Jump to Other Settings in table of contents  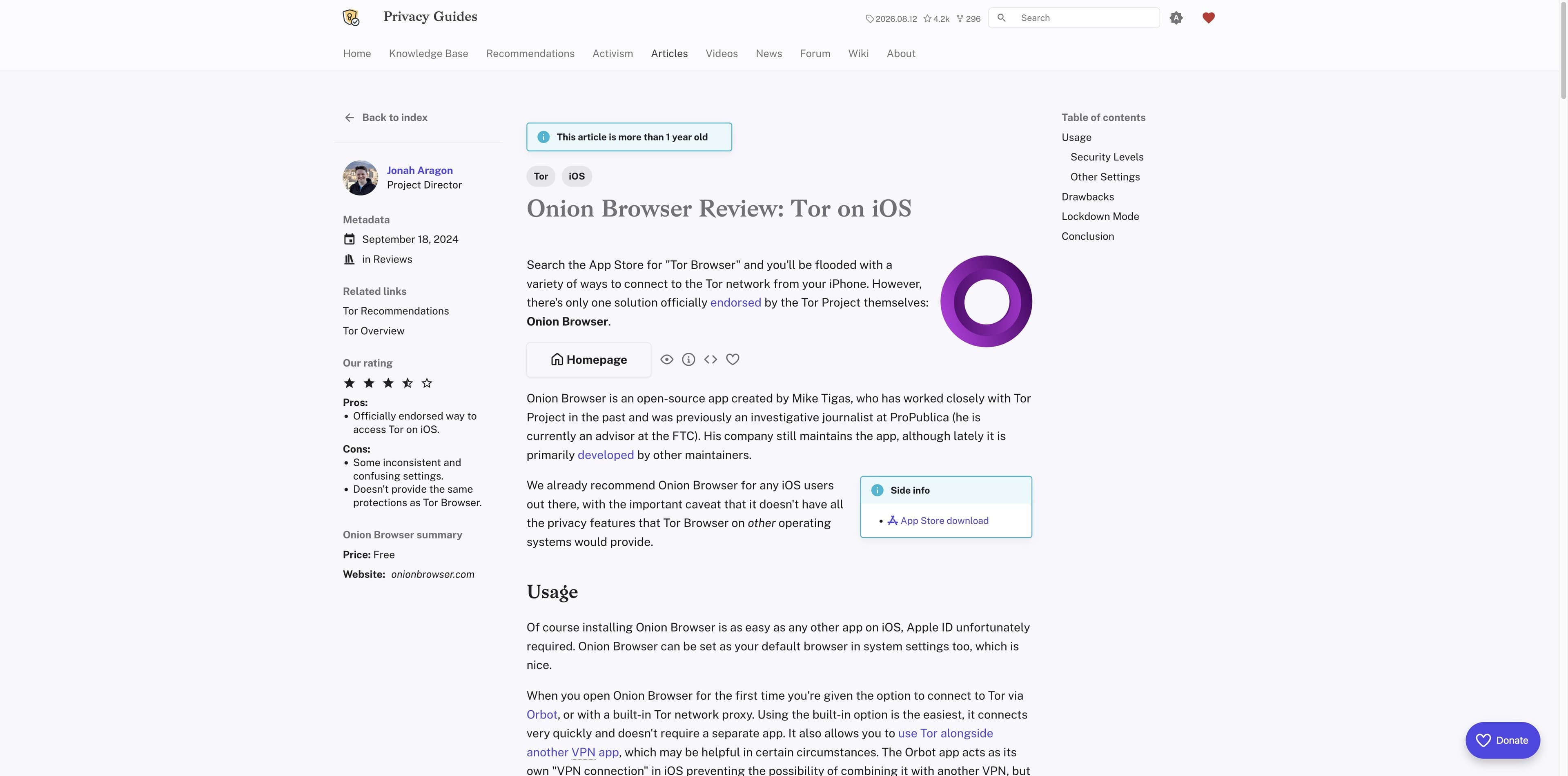(1105, 177)
